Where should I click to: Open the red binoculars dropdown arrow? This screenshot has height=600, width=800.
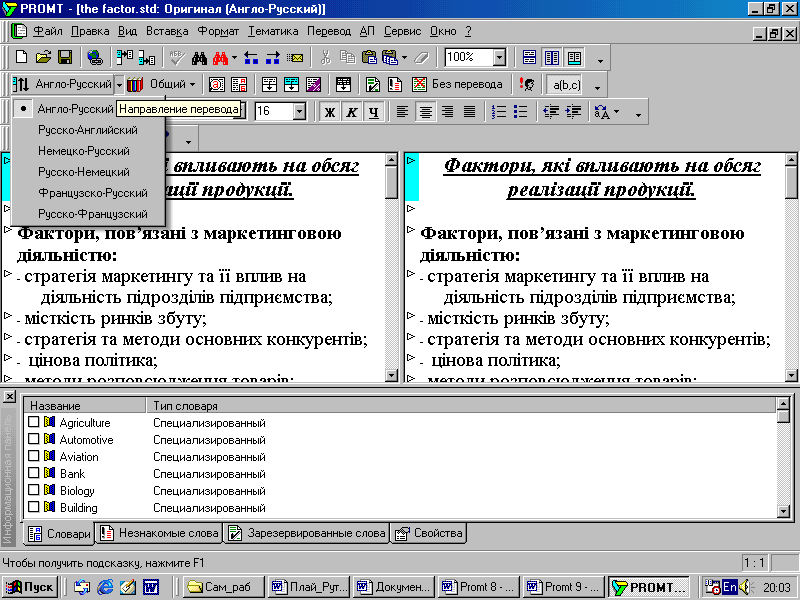234,58
